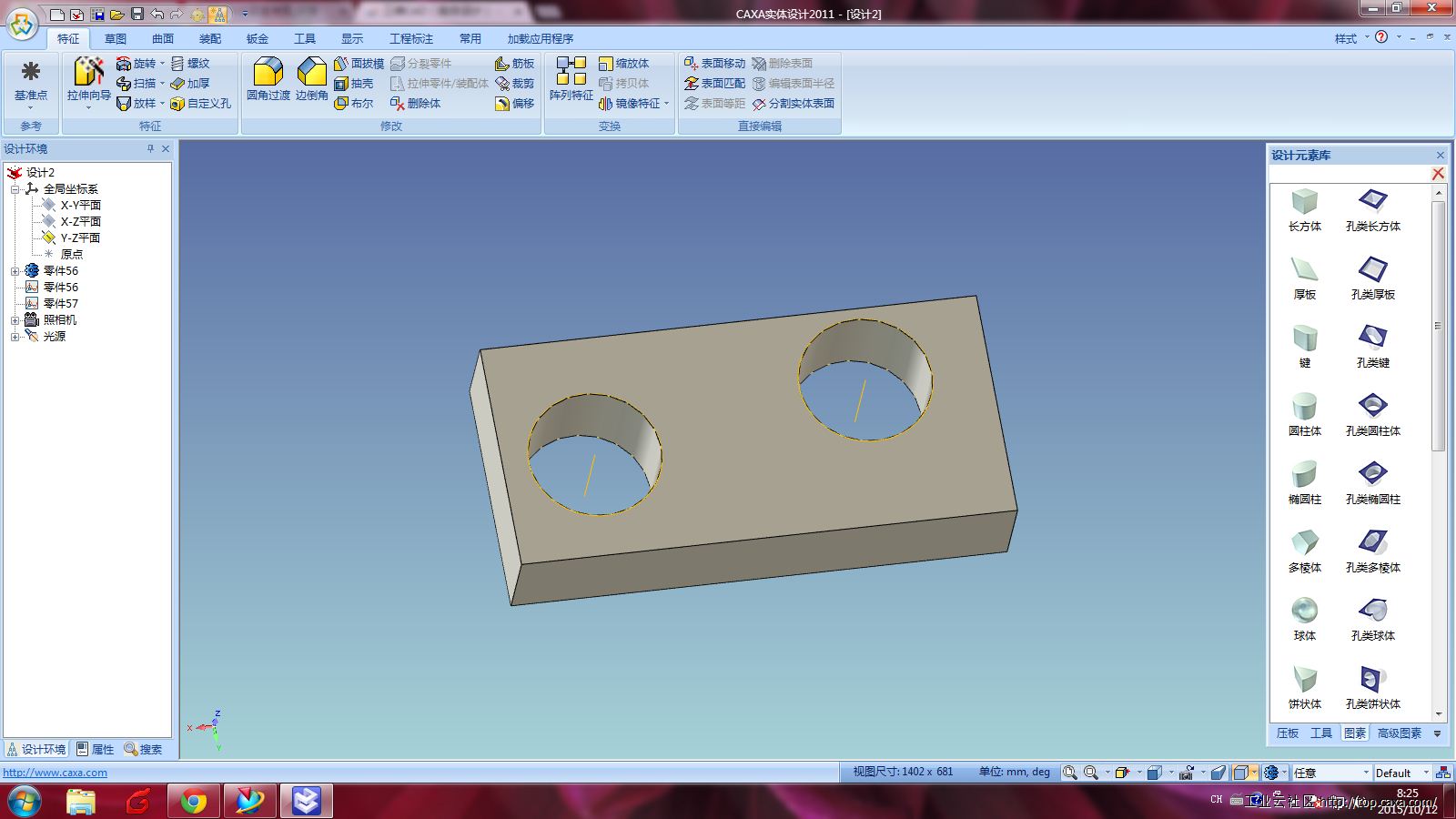Open the 旋转 dropdown arrow
The image size is (1456, 819).
click(163, 64)
